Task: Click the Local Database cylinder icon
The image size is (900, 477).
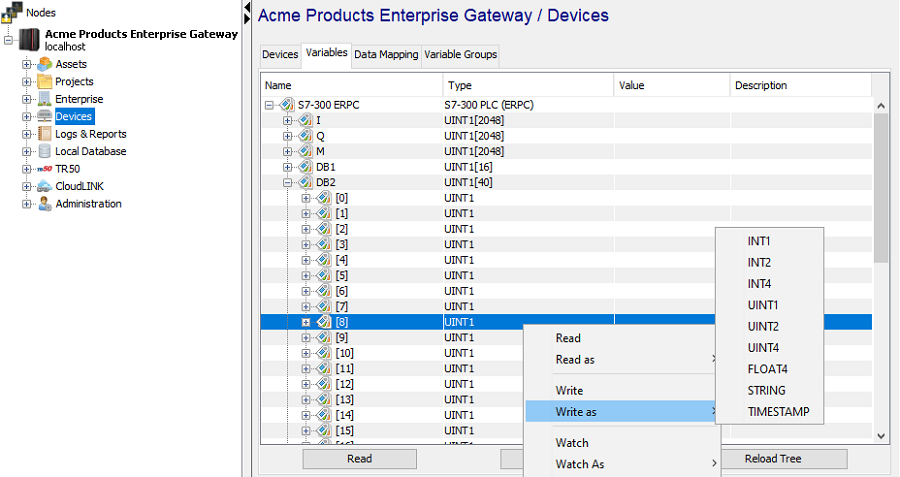Action: click(x=45, y=151)
